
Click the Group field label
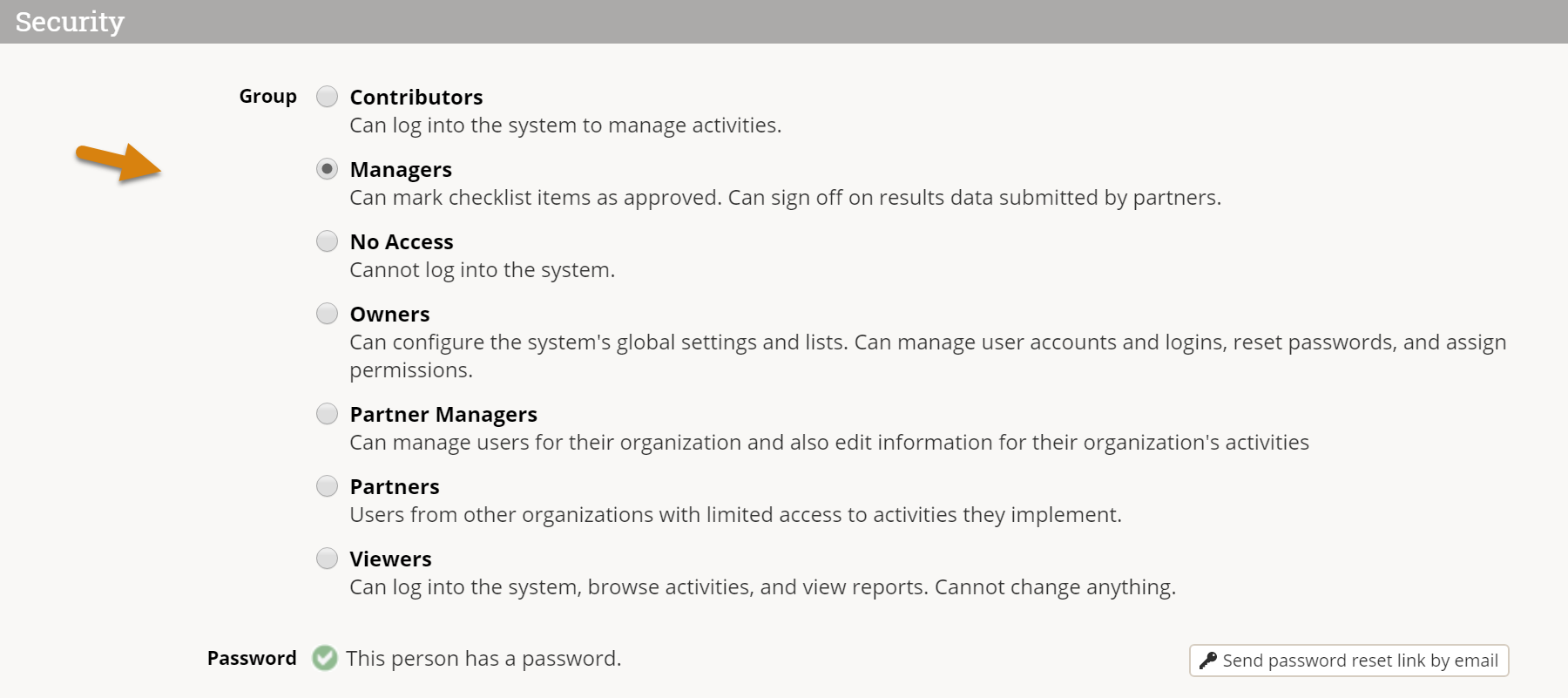pos(267,96)
